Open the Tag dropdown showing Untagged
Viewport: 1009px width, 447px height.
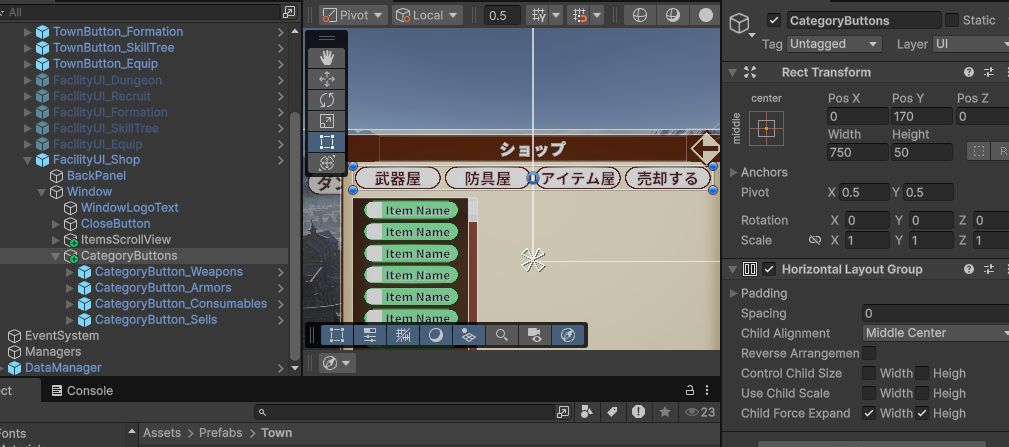(834, 44)
